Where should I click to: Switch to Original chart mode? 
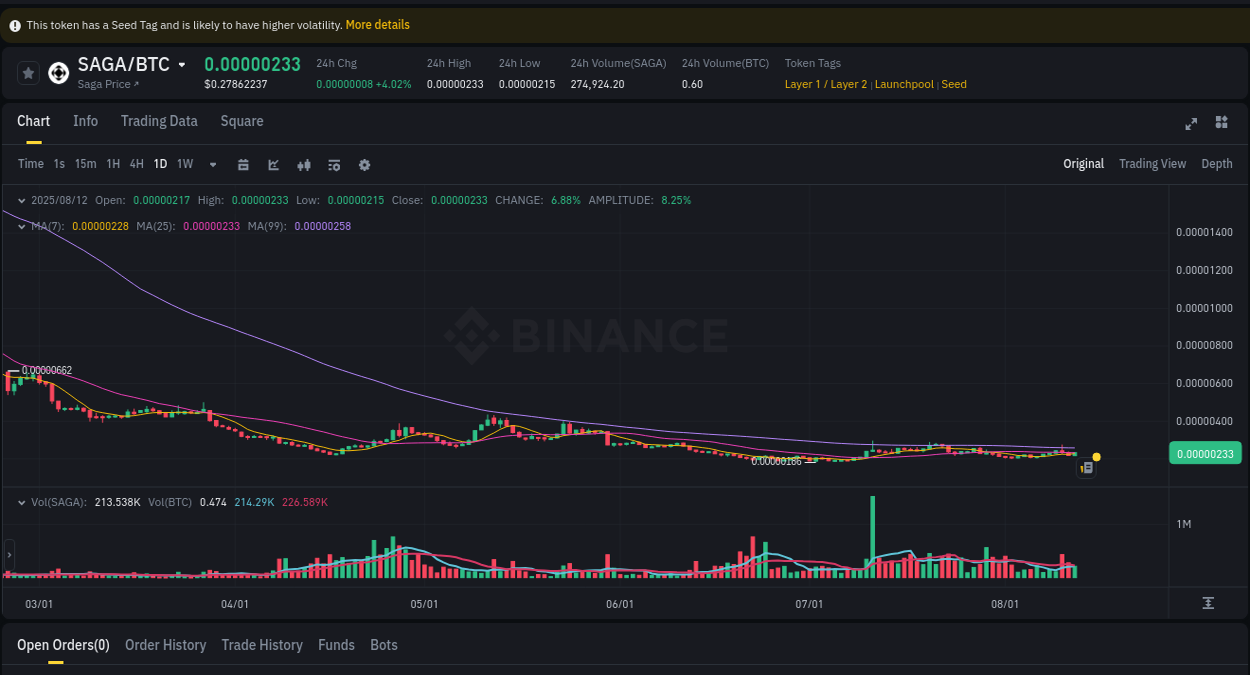(1083, 164)
